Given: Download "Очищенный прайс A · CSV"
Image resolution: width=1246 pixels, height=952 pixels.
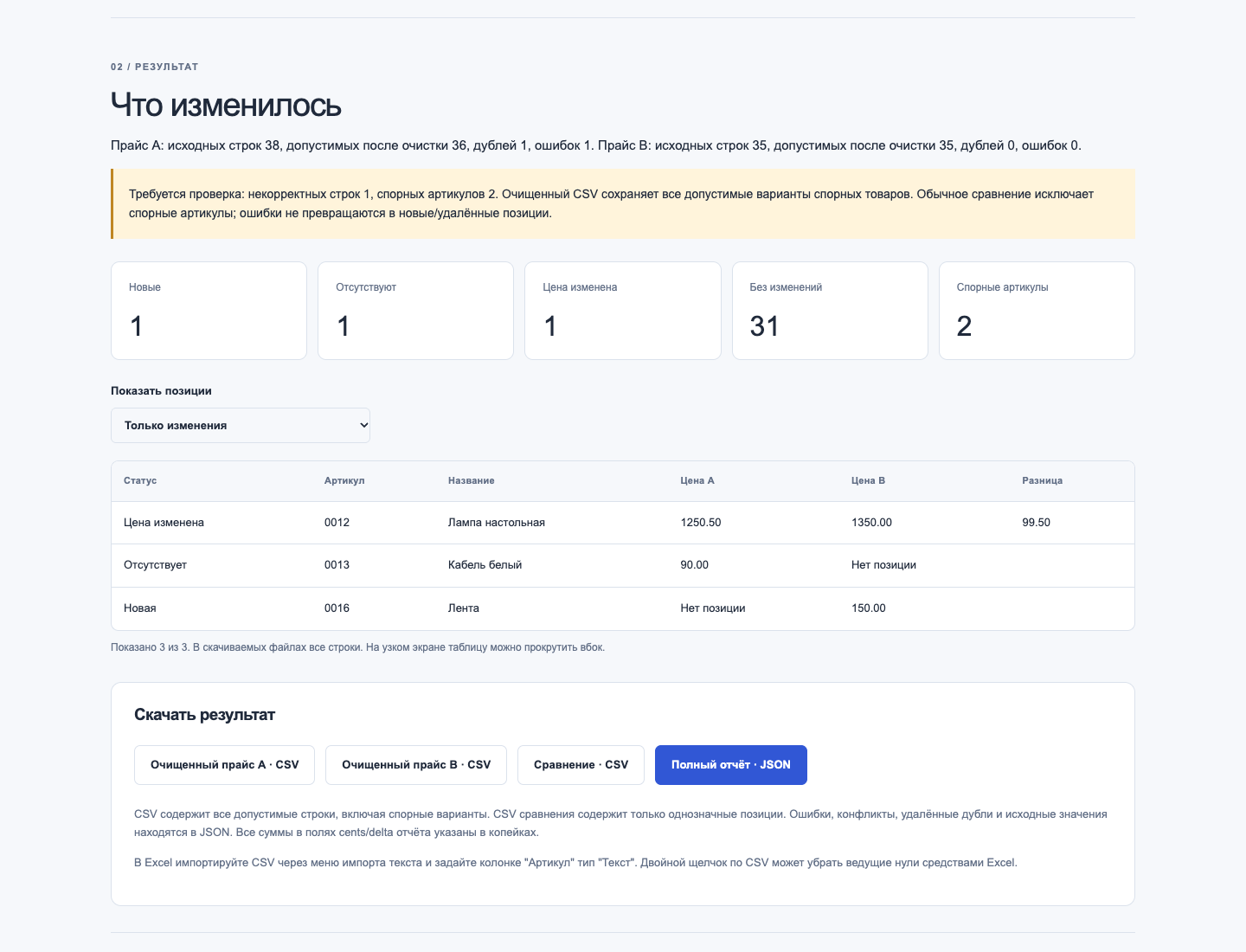Looking at the screenshot, I should 224,765.
